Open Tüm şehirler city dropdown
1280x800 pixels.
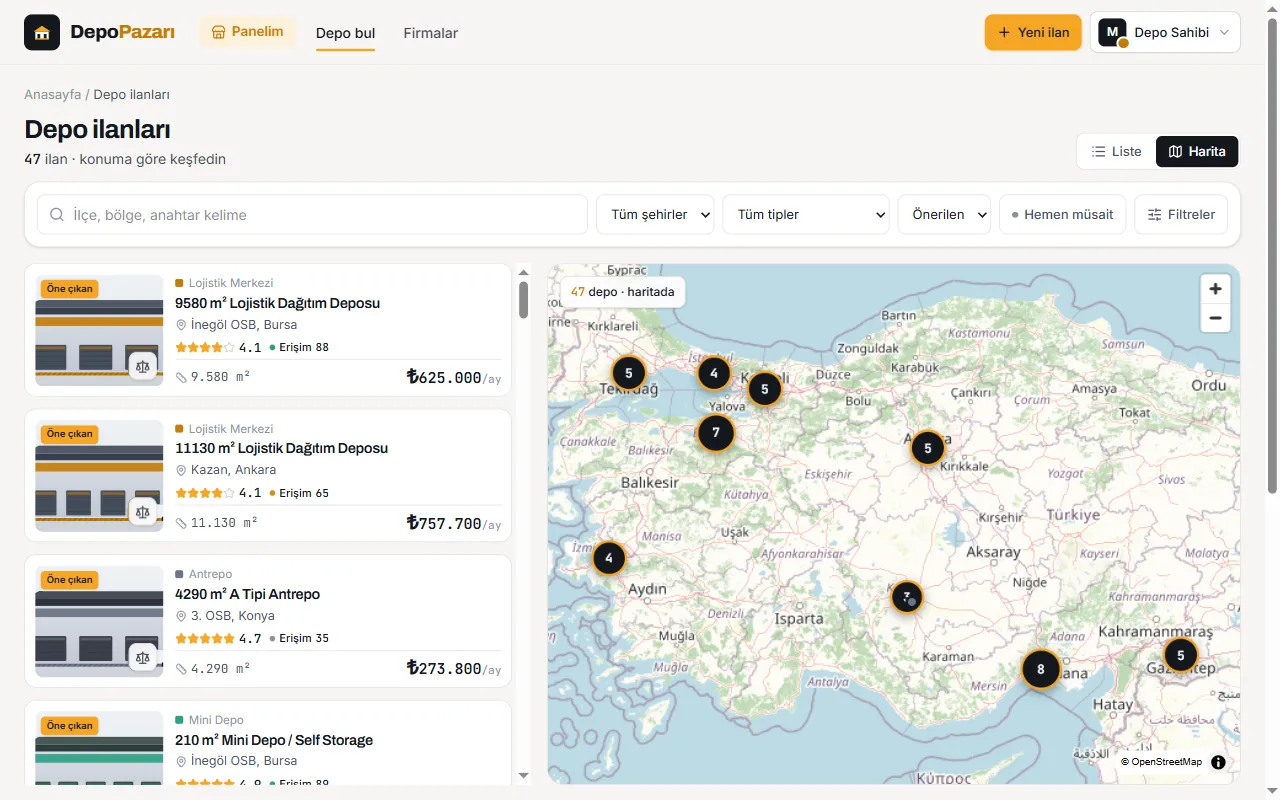click(x=655, y=214)
